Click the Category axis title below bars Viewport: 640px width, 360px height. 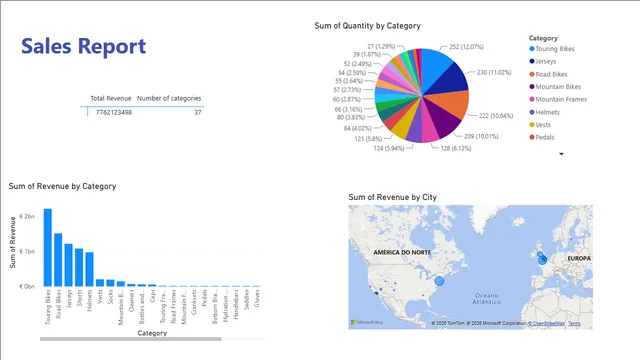(x=152, y=333)
